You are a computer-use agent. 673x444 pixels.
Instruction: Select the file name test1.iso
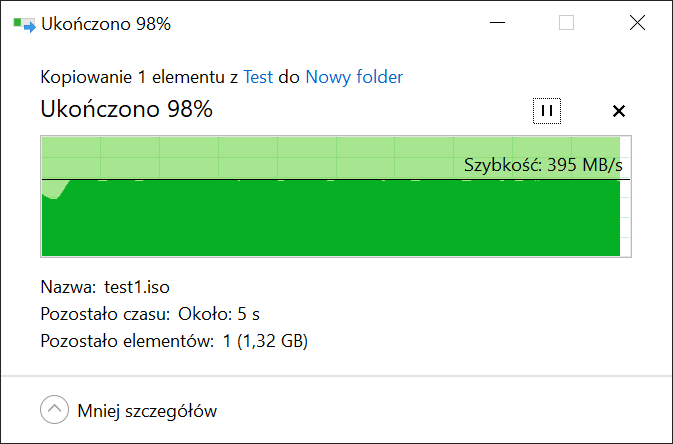coord(137,287)
